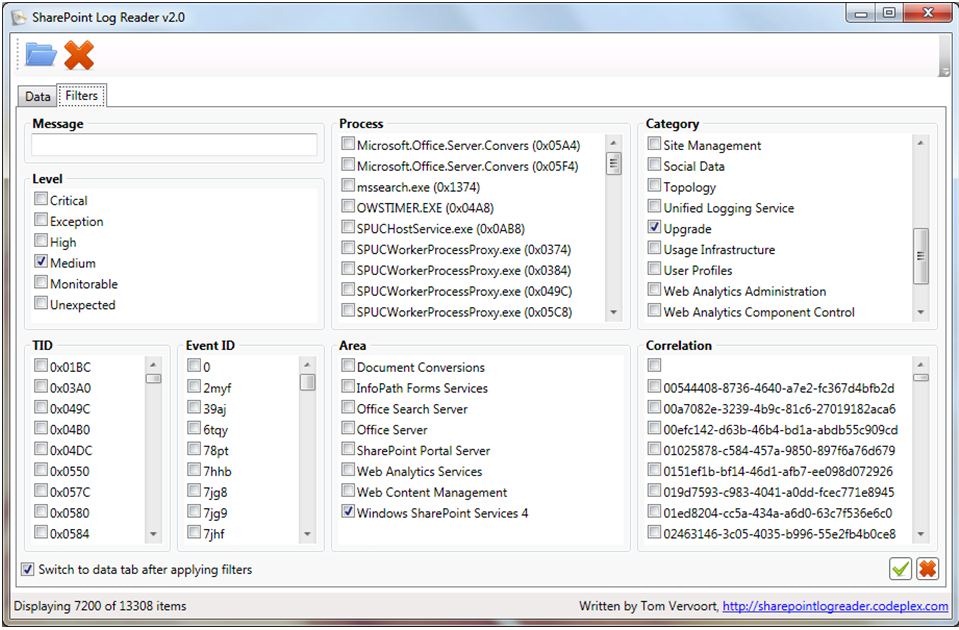This screenshot has width=959, height=630.
Task: Uncheck Windows SharePoint Services 4 area
Action: [348, 511]
